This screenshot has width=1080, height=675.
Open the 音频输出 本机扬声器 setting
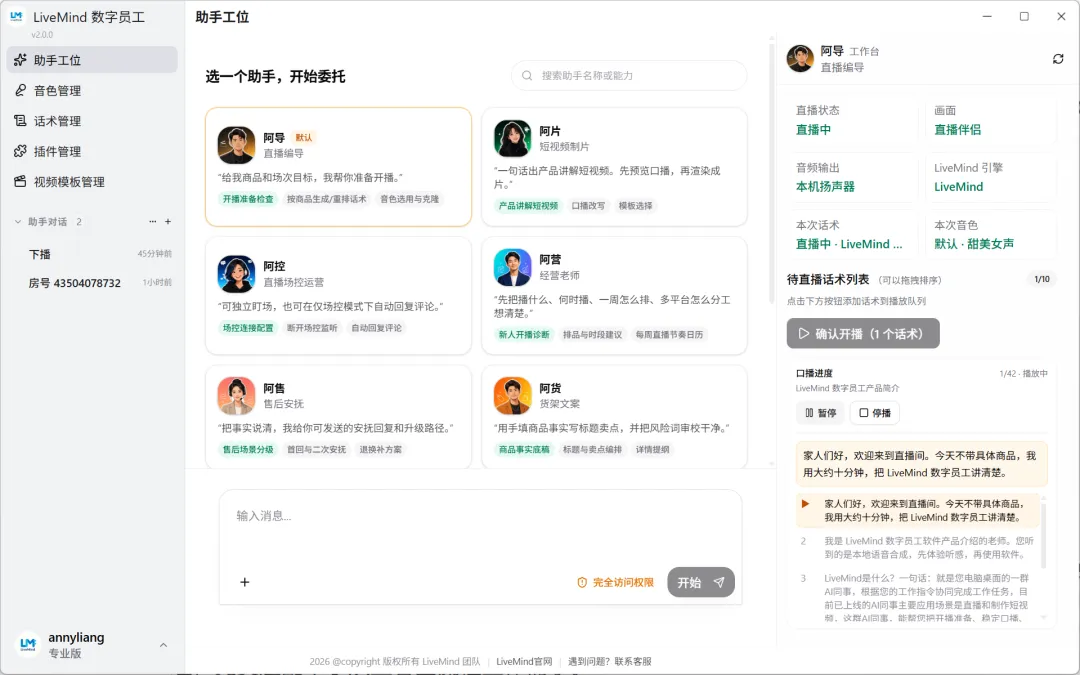tap(852, 177)
